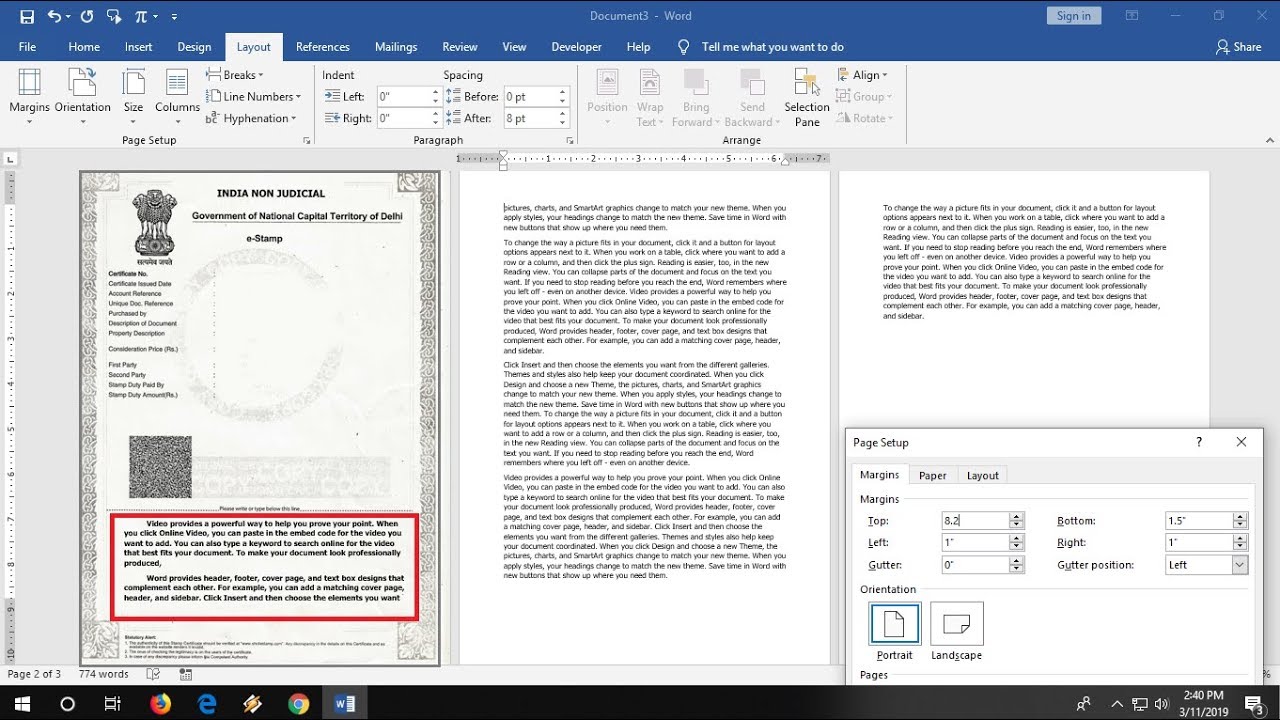
Task: Switch to the Design tab
Action: (194, 47)
